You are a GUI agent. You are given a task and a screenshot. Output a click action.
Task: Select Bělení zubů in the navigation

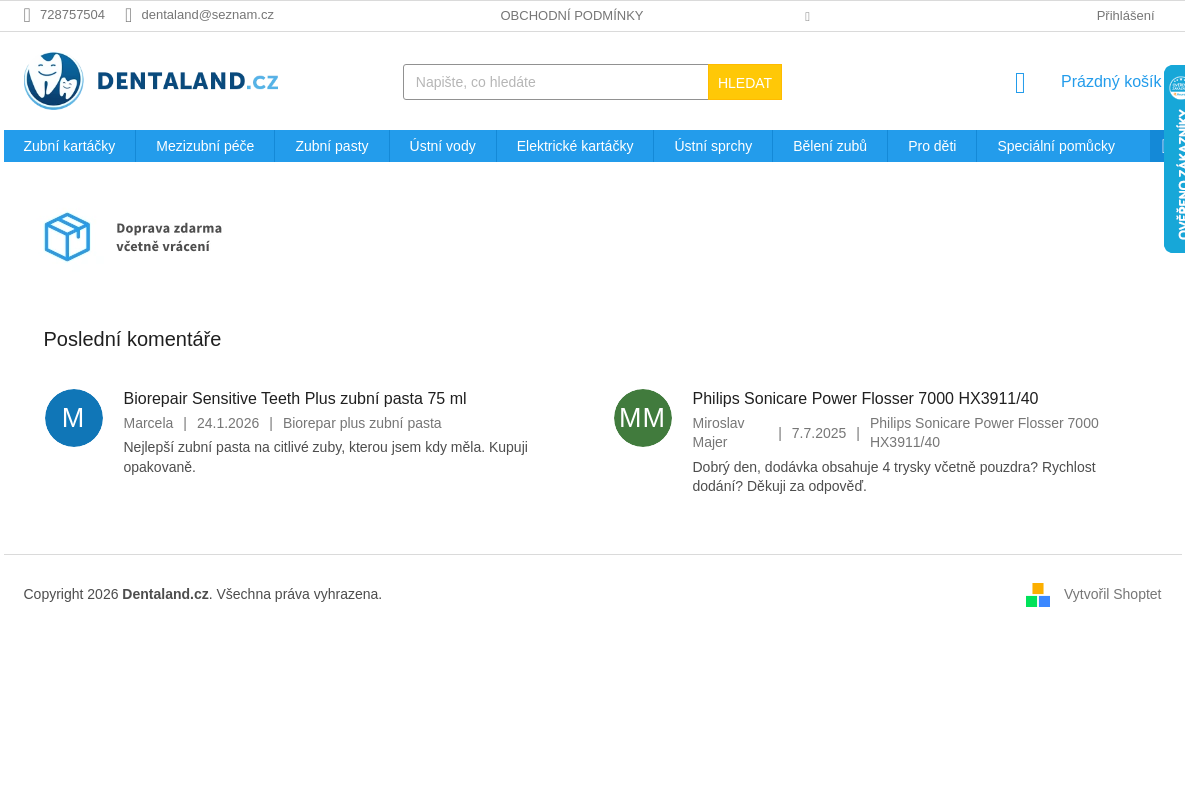829,146
